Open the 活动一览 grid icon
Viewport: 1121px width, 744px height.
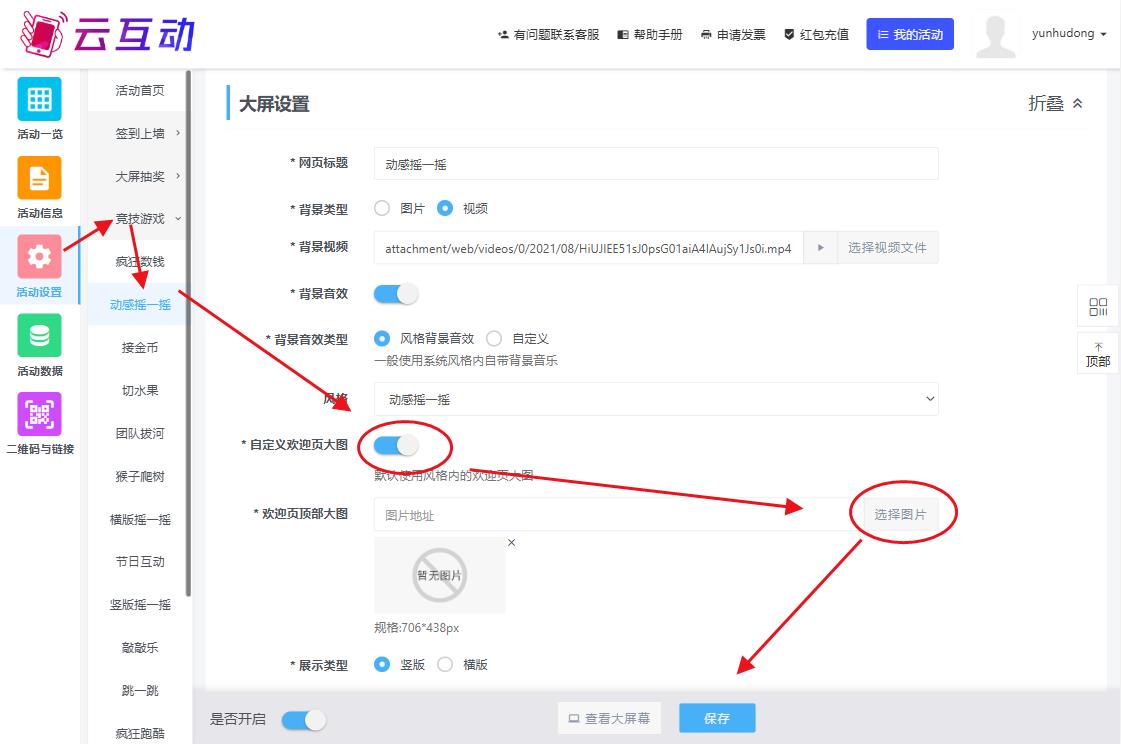pyautogui.click(x=39, y=99)
